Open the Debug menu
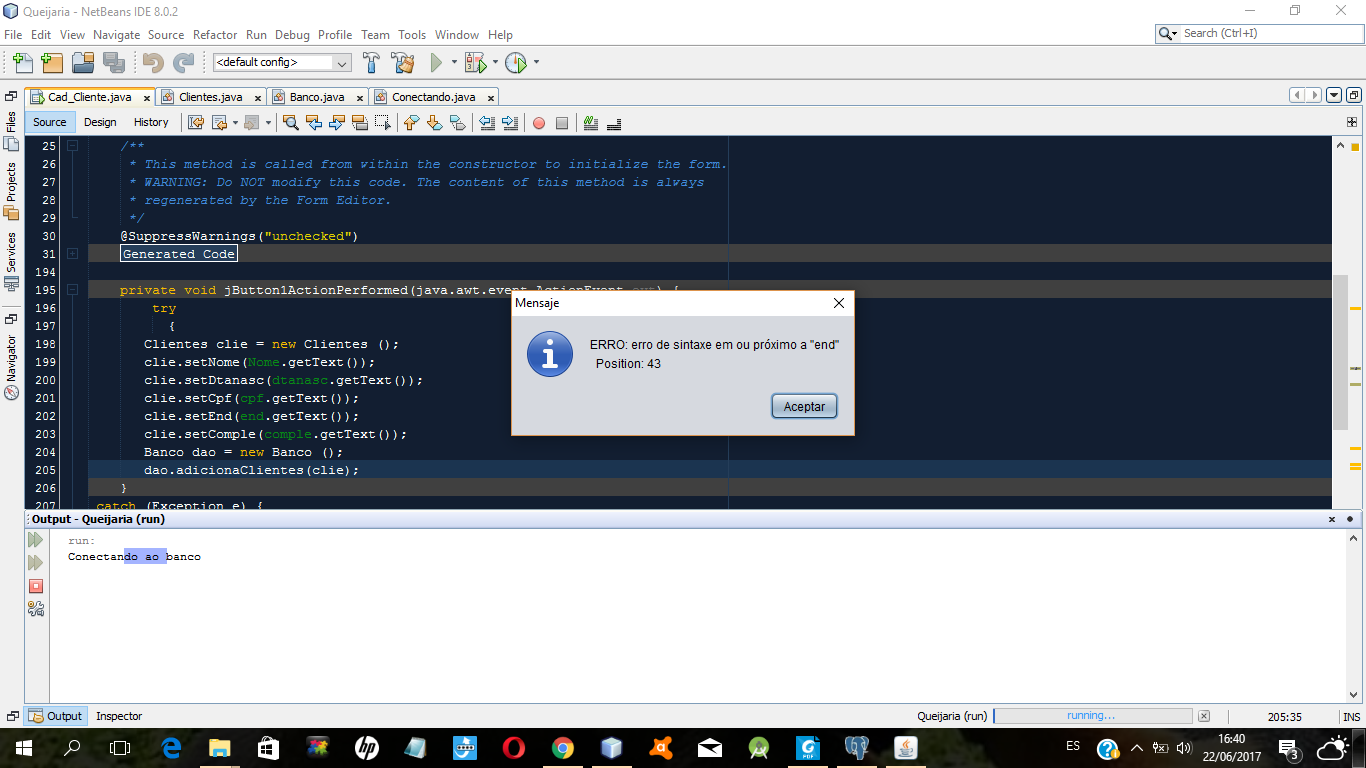Viewport: 1366px width, 768px height. (x=292, y=34)
